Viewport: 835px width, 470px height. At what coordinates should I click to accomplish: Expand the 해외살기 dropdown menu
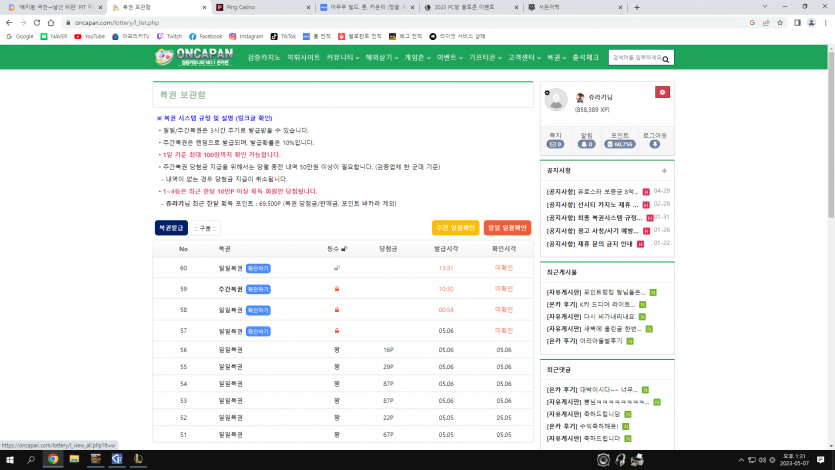382,57
